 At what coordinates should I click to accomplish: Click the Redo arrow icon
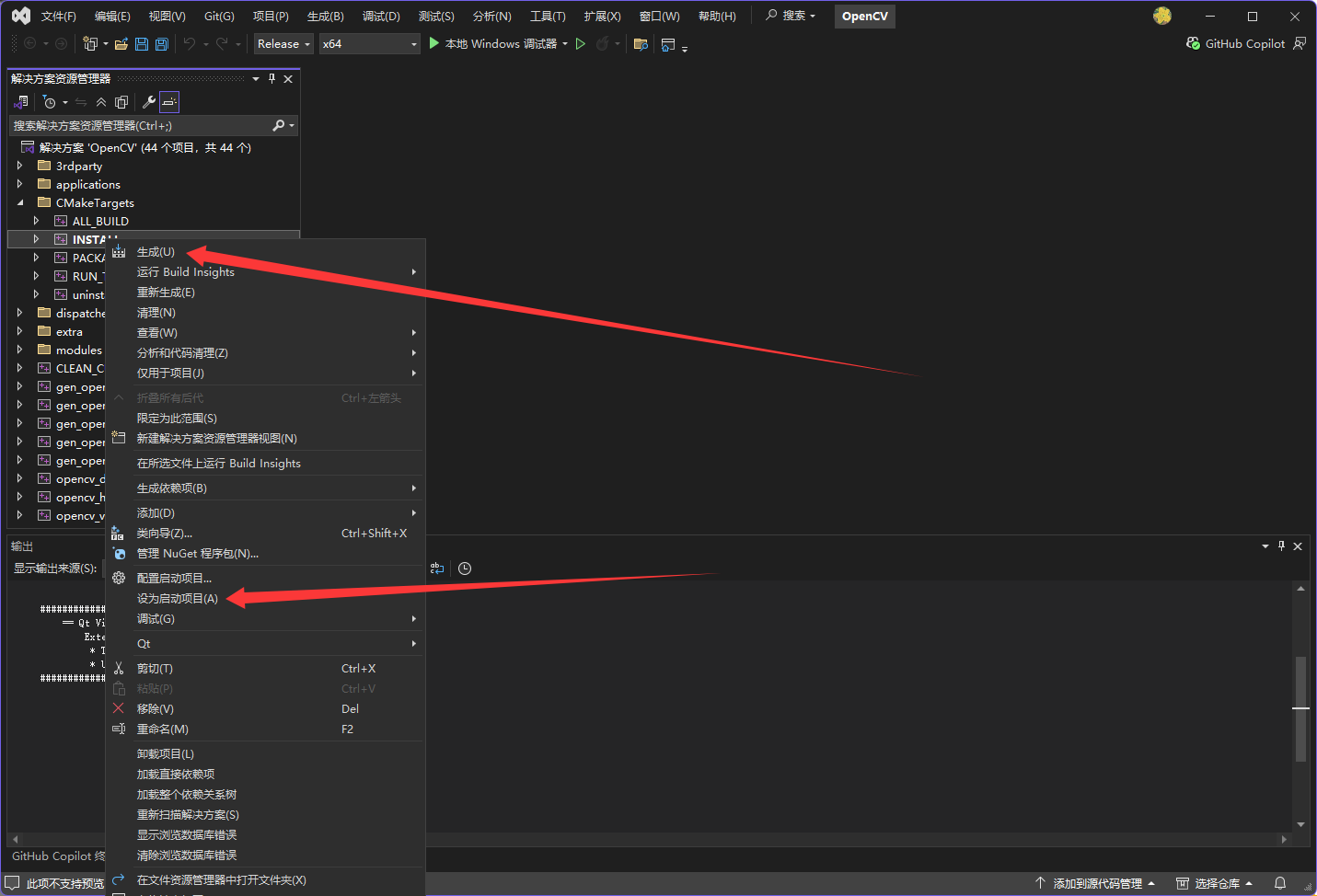click(222, 43)
